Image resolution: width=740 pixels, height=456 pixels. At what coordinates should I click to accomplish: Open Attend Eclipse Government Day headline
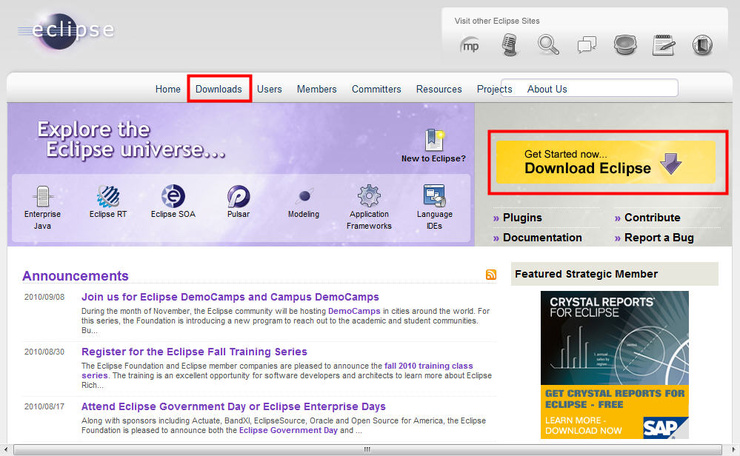233,406
